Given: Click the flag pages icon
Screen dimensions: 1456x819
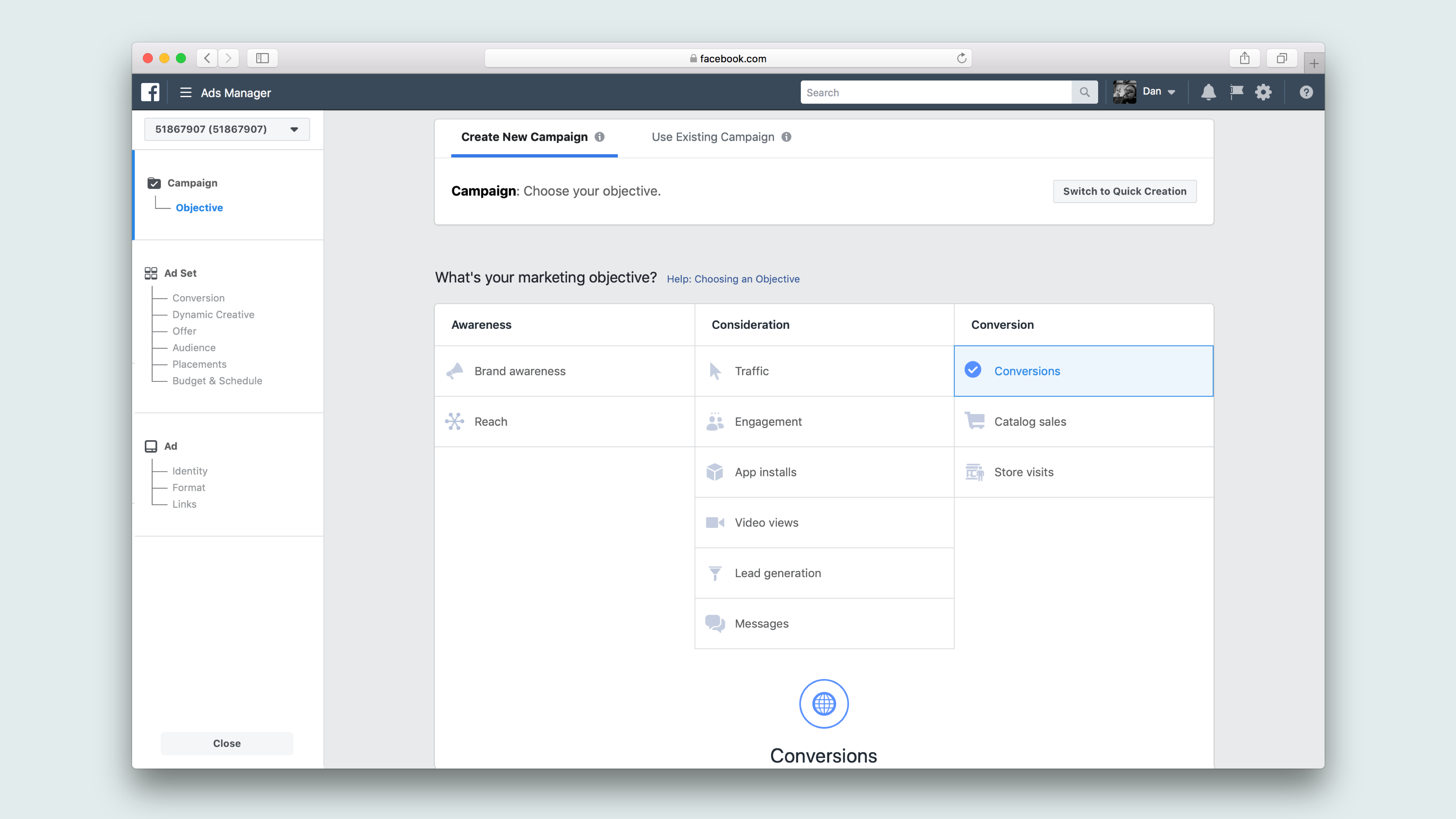Looking at the screenshot, I should click(x=1237, y=91).
